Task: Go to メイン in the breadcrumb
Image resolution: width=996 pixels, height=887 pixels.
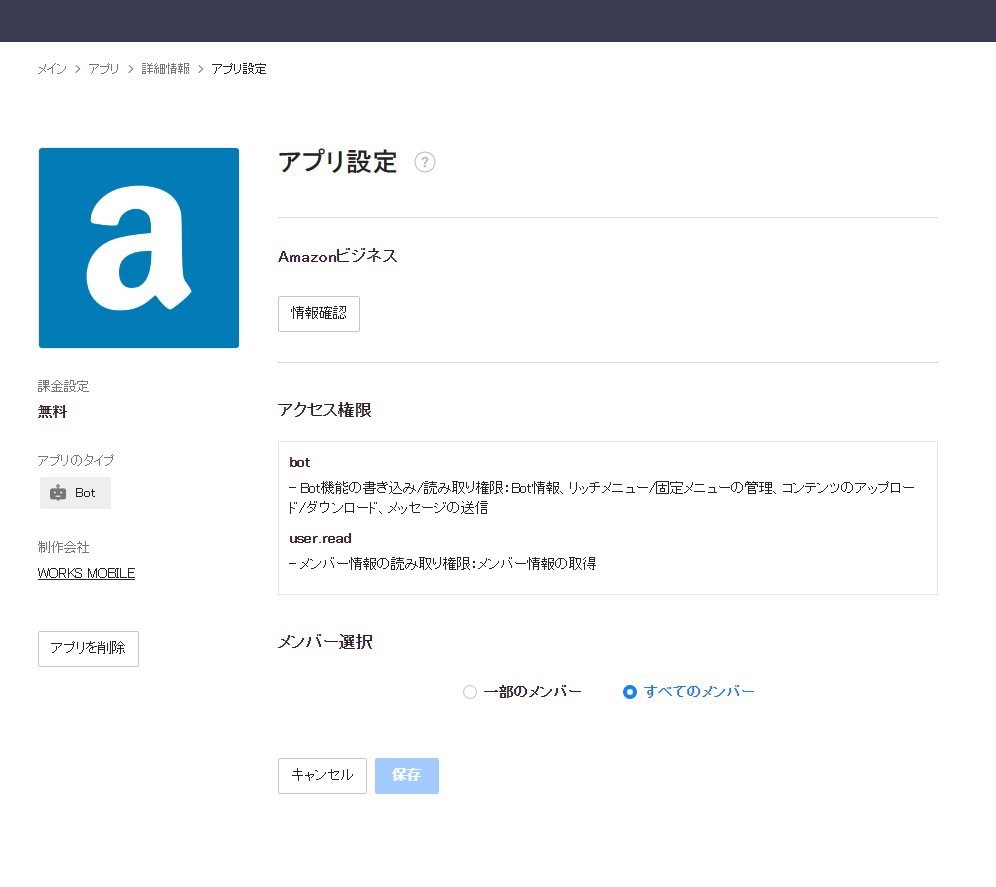Action: pyautogui.click(x=52, y=69)
